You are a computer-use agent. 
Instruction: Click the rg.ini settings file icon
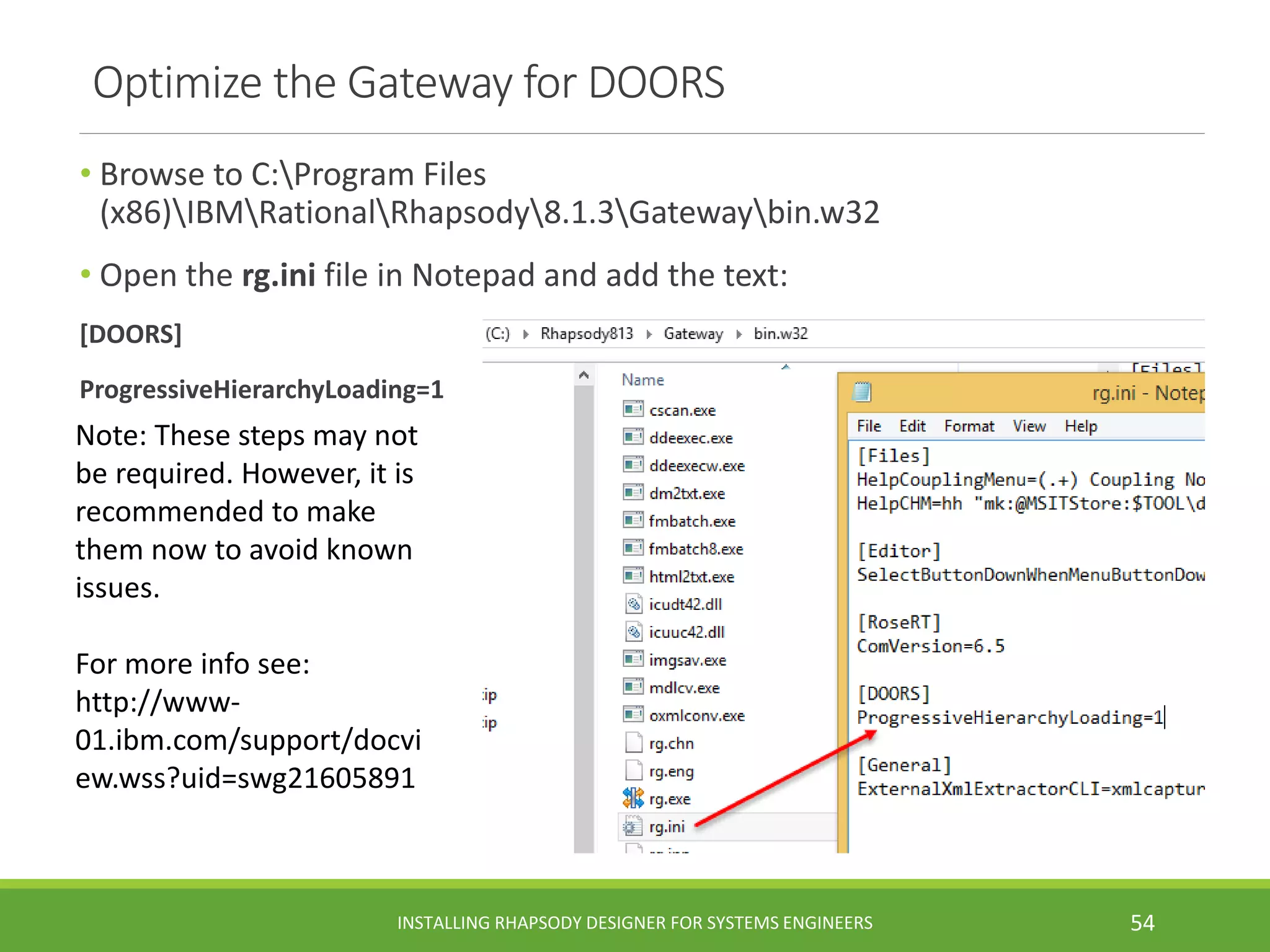[x=633, y=826]
